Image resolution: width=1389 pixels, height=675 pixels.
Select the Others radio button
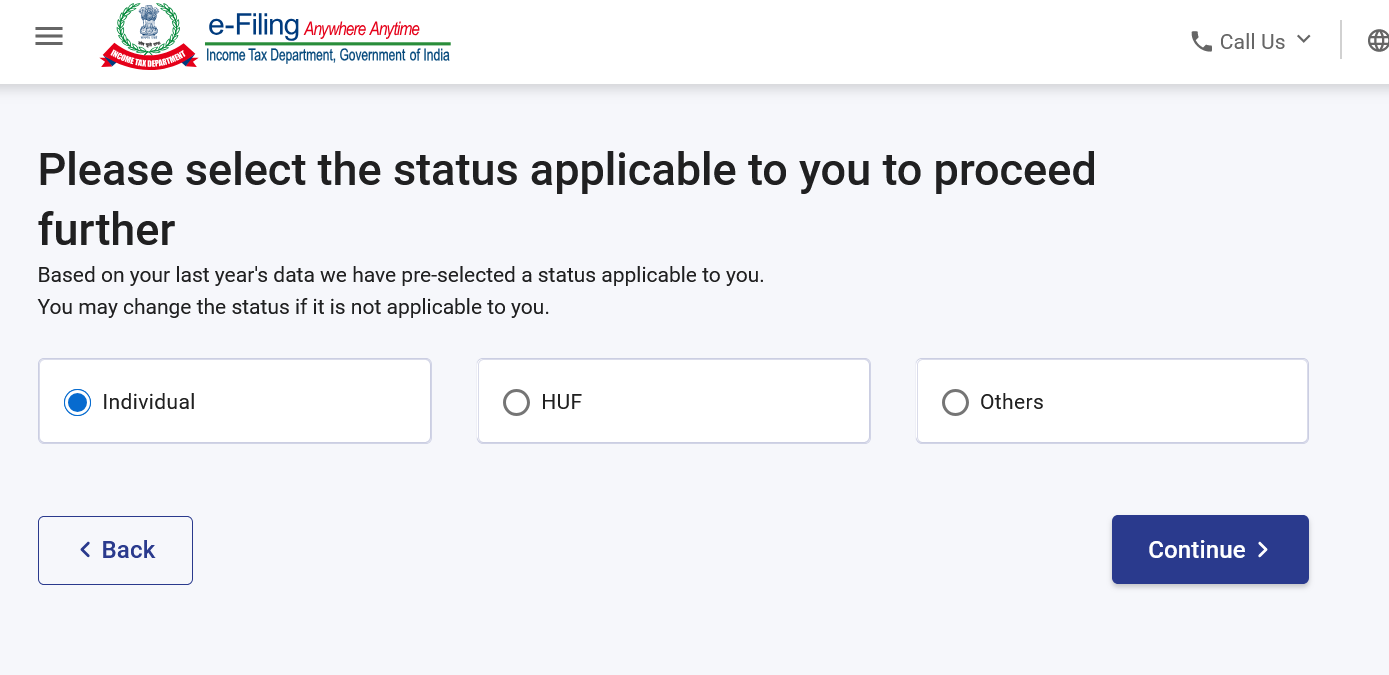coord(955,402)
